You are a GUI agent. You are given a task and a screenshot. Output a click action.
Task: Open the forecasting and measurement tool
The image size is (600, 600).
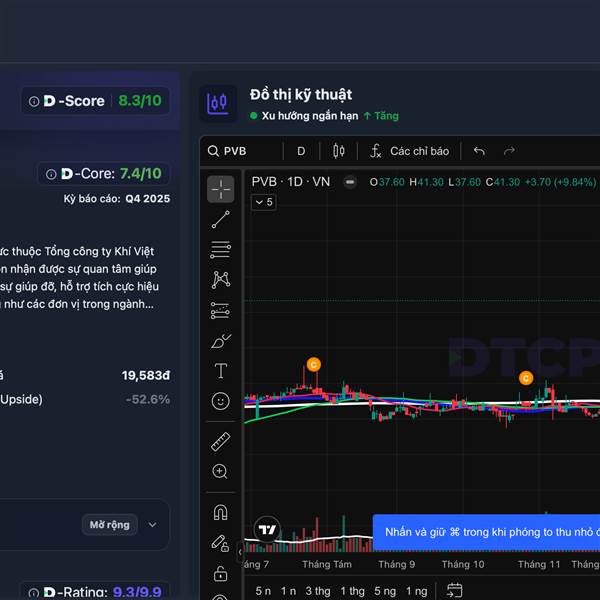click(x=220, y=310)
